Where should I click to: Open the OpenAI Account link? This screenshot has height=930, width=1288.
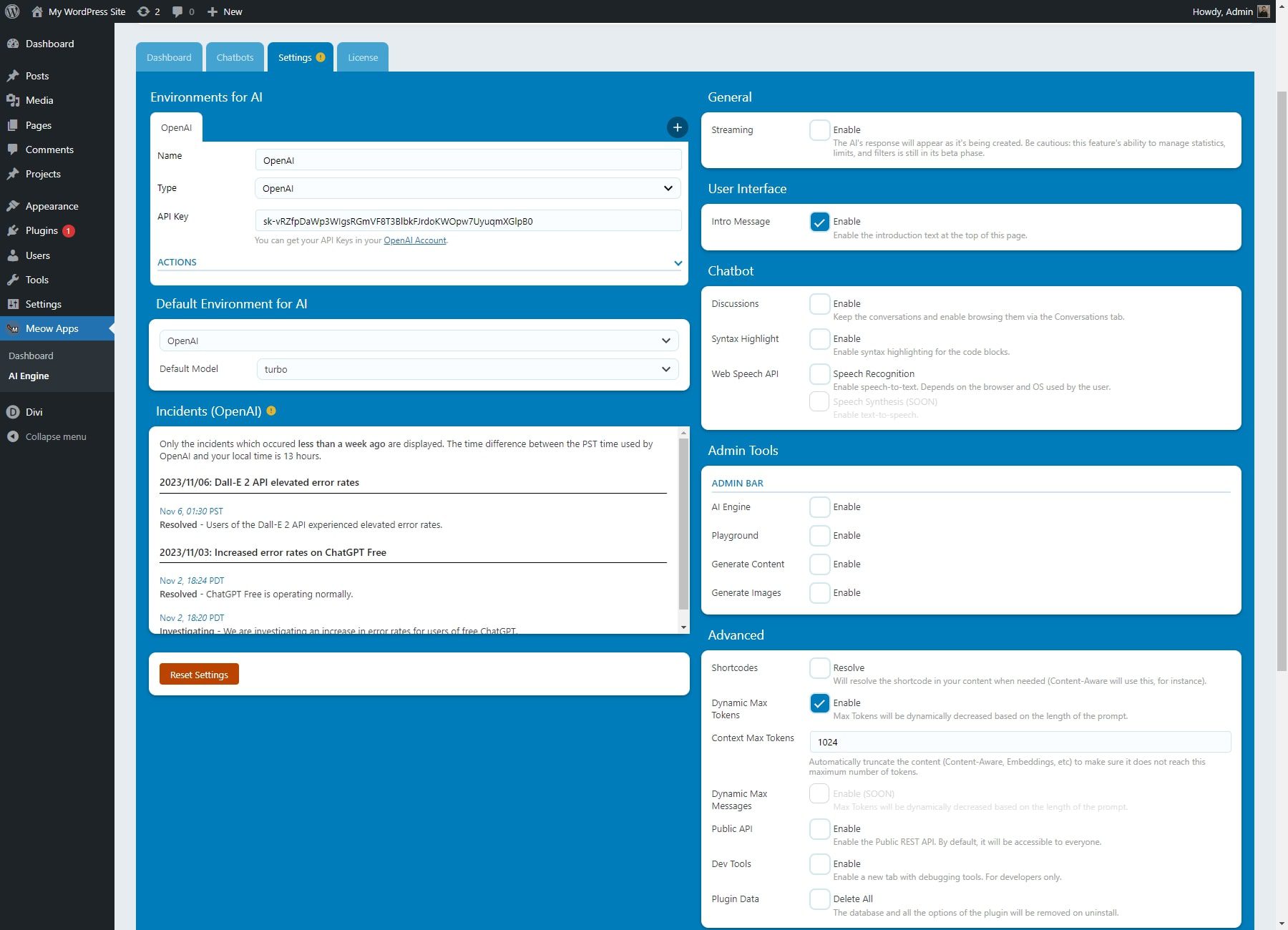pyautogui.click(x=415, y=240)
